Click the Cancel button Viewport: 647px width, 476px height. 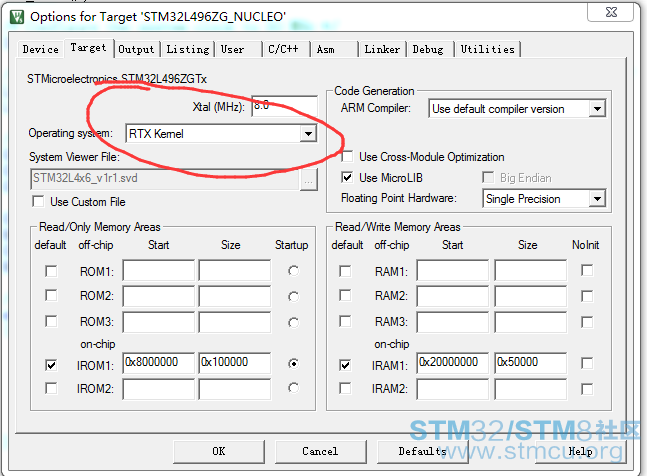320,451
